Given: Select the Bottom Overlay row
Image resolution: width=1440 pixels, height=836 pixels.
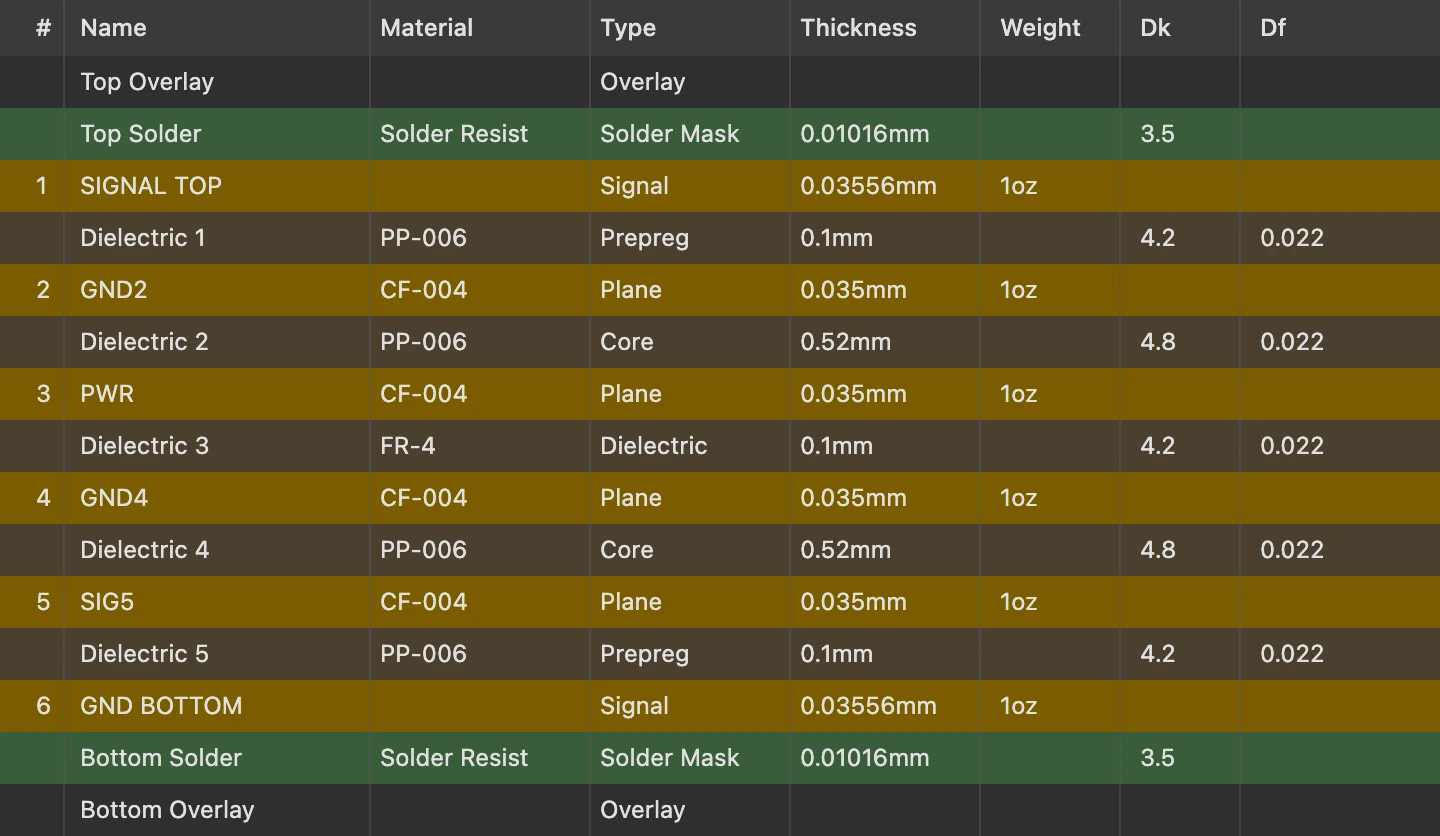Looking at the screenshot, I should (x=167, y=810).
